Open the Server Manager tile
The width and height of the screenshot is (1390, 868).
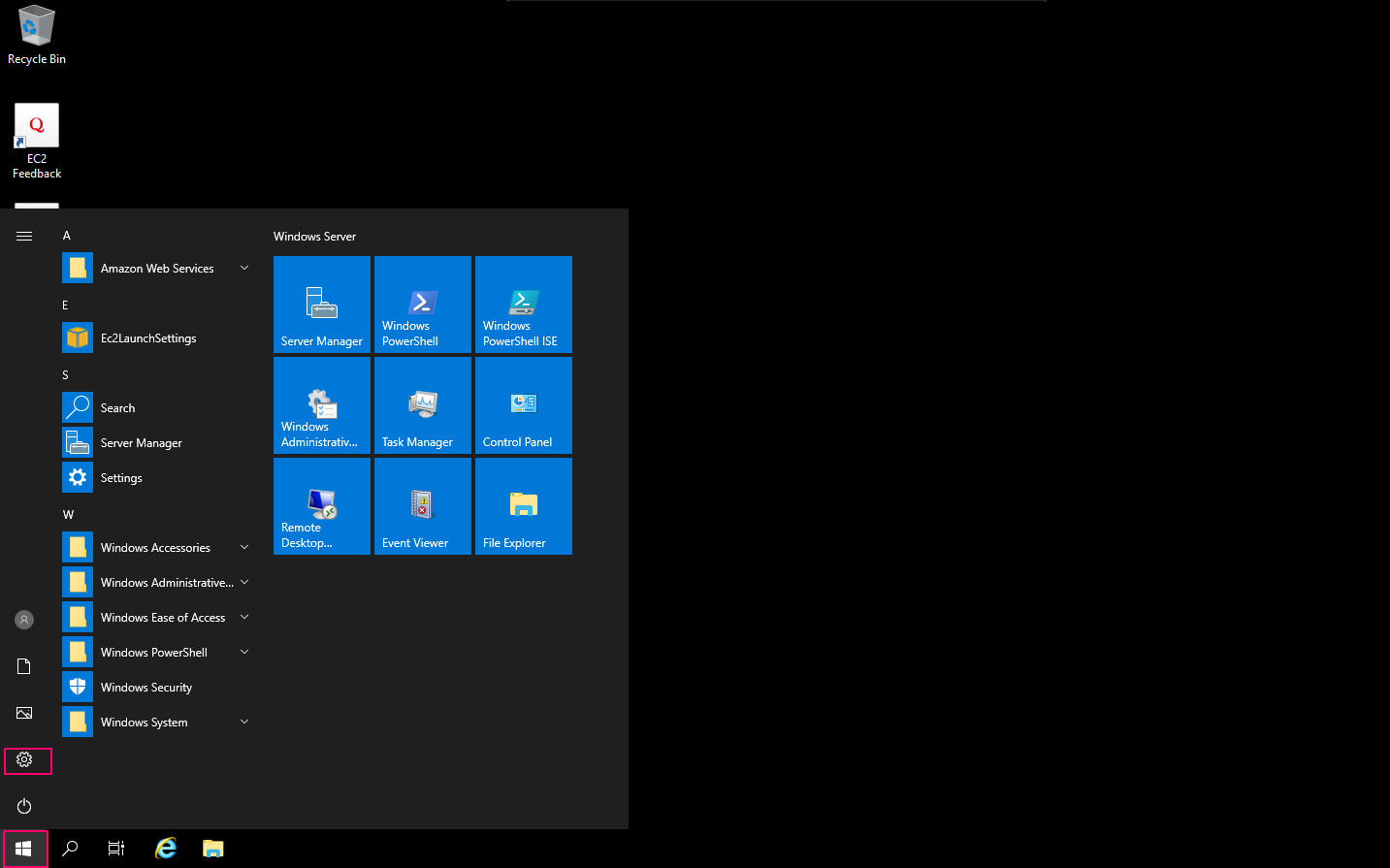coord(322,305)
